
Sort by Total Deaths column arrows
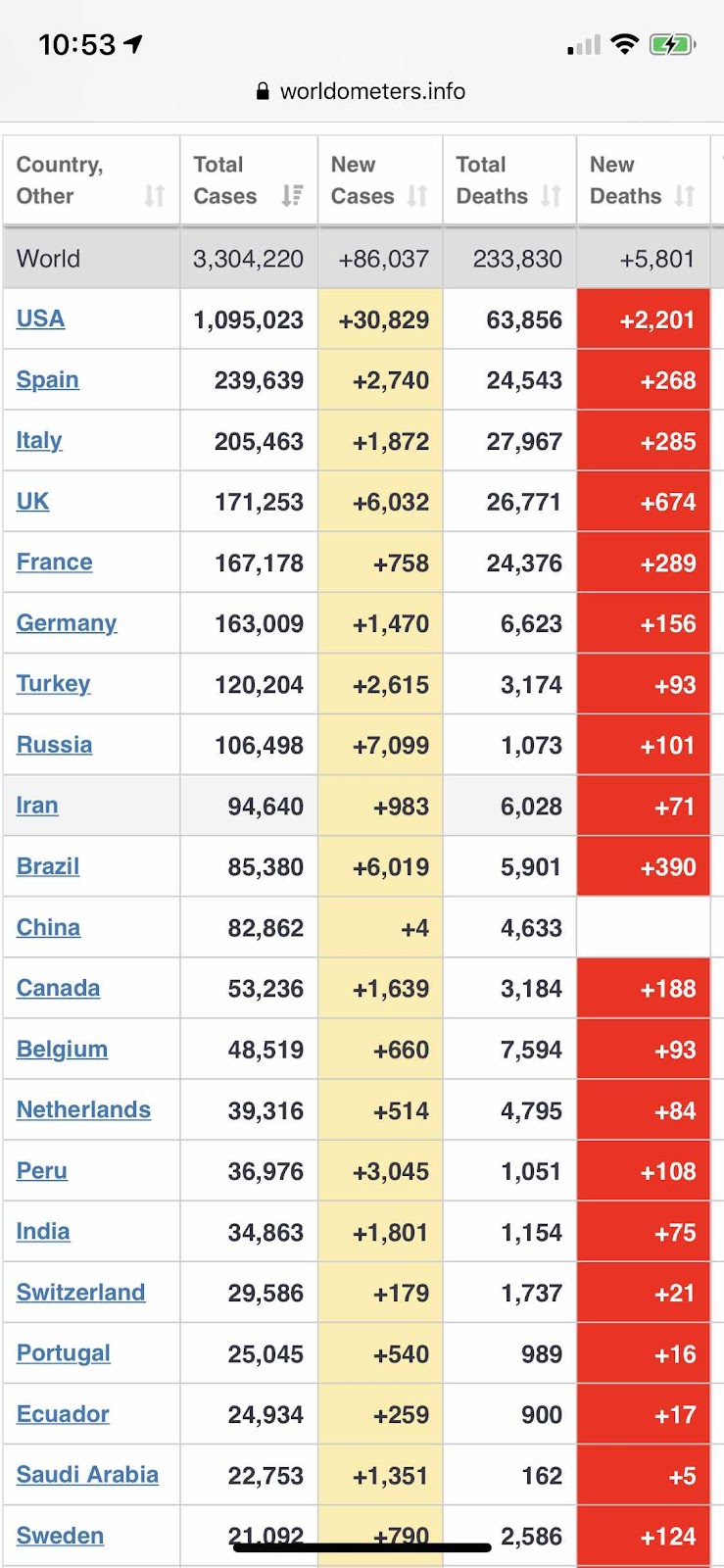(552, 196)
